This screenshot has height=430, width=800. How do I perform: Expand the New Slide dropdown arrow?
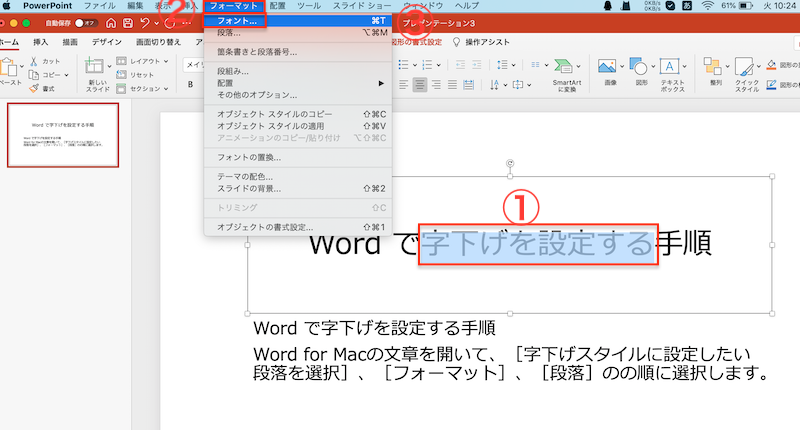pyautogui.click(x=109, y=66)
